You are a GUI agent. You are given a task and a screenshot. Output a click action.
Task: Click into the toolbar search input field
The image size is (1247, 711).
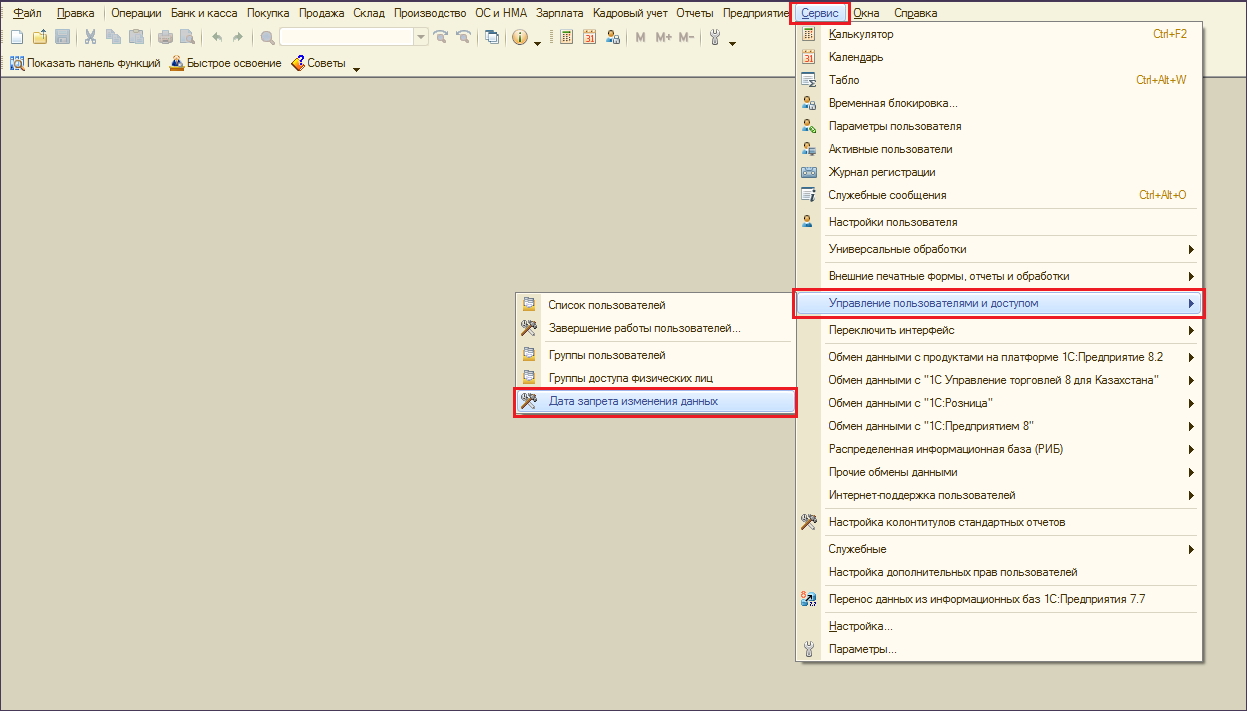click(x=346, y=38)
